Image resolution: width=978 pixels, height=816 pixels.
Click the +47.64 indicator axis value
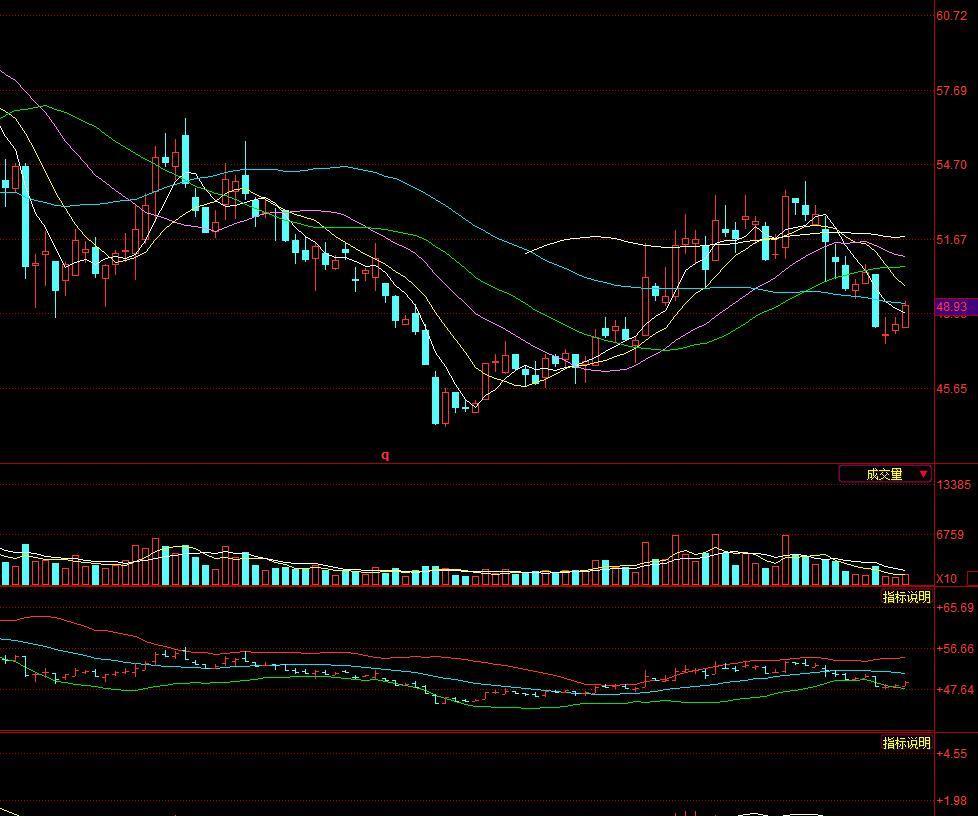[x=955, y=690]
